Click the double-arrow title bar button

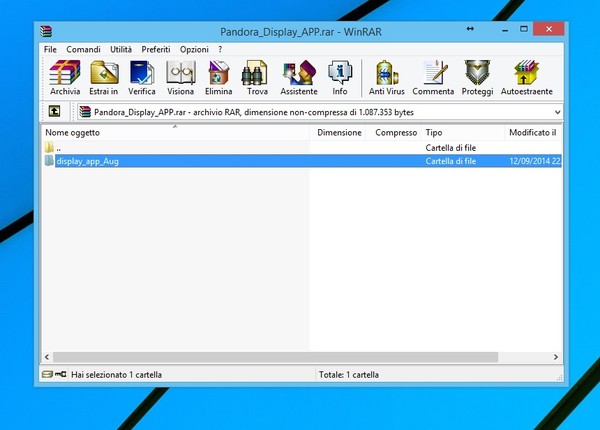[x=470, y=29]
